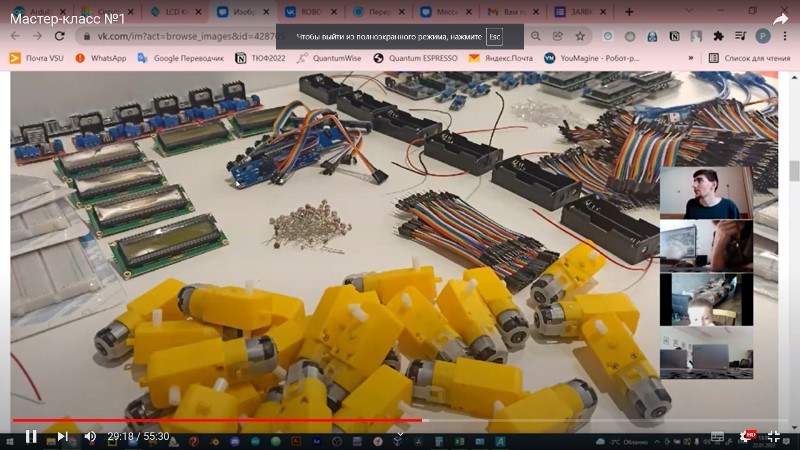800x450 pixels.
Task: Click the share arrow on the video
Action: 779,19
